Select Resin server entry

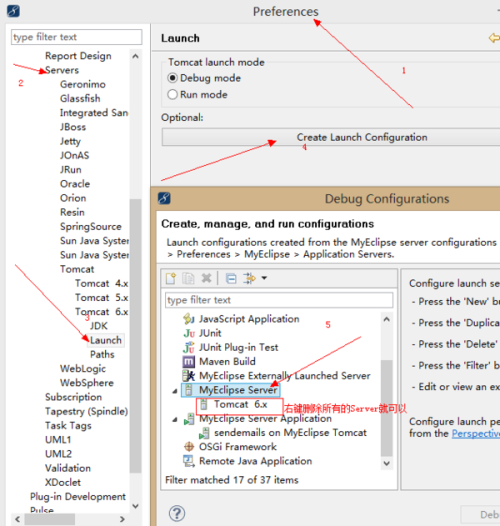(x=72, y=212)
